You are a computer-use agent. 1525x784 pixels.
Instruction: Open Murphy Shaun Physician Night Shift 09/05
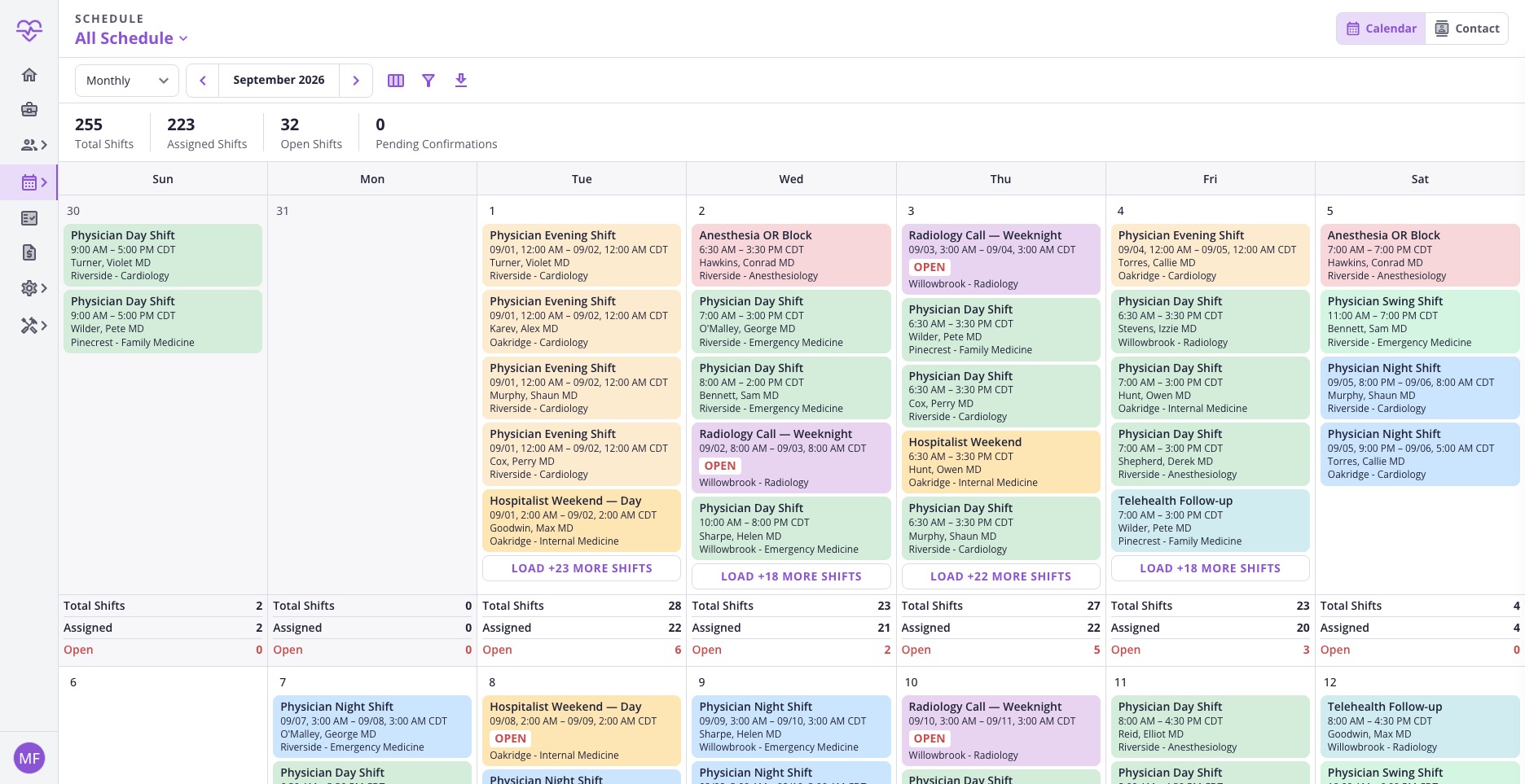[1420, 388]
